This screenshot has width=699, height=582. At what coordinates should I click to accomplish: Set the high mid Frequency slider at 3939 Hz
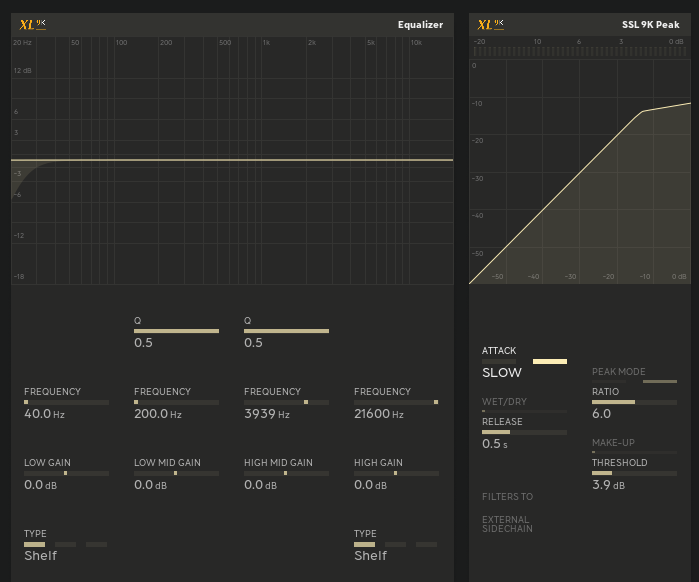point(286,402)
